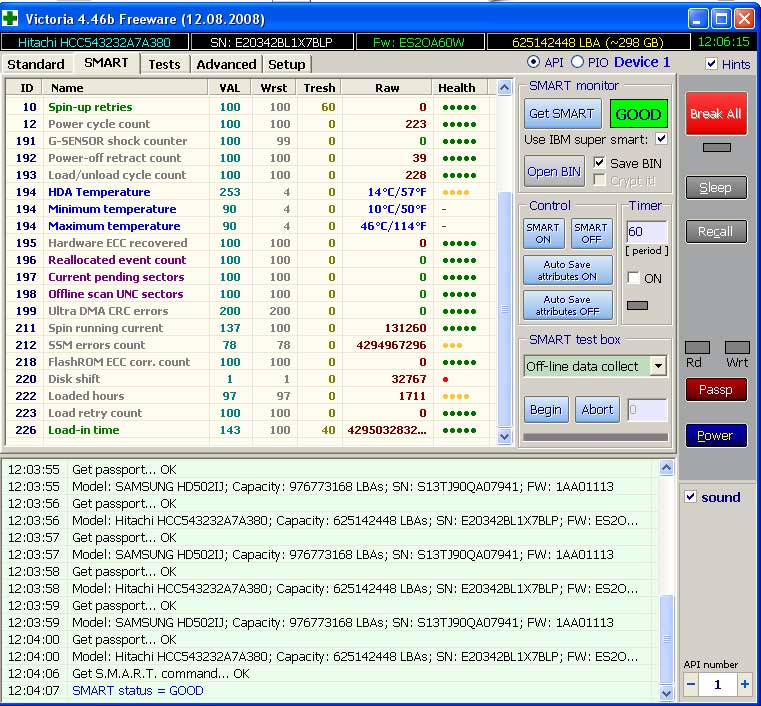Select the PIO radio button
761x706 pixels.
coord(577,62)
